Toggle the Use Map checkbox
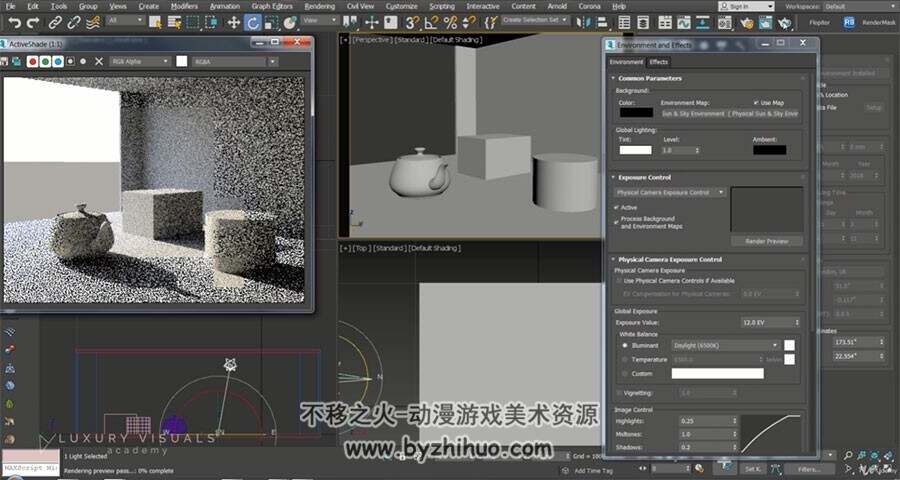900x480 pixels. (757, 103)
